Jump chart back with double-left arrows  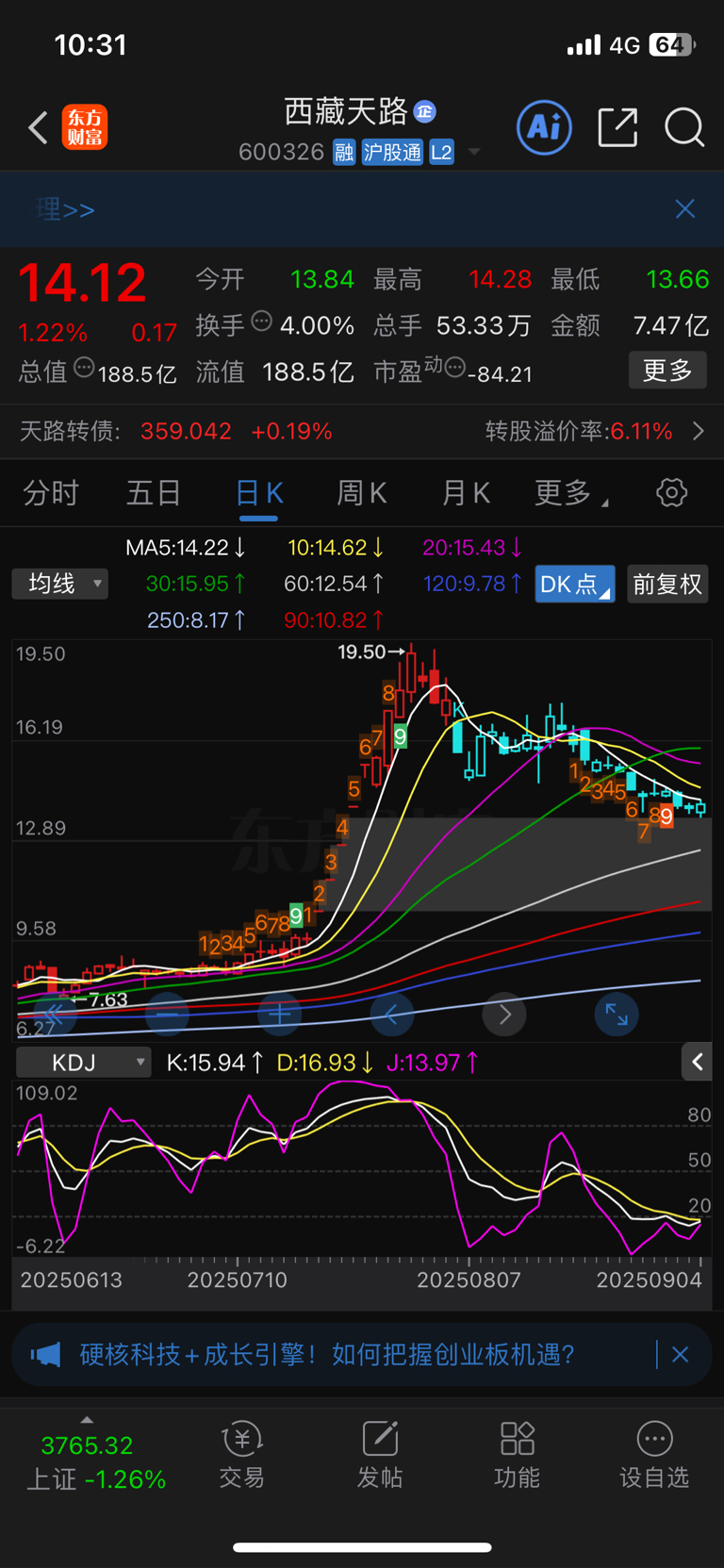click(x=55, y=1015)
